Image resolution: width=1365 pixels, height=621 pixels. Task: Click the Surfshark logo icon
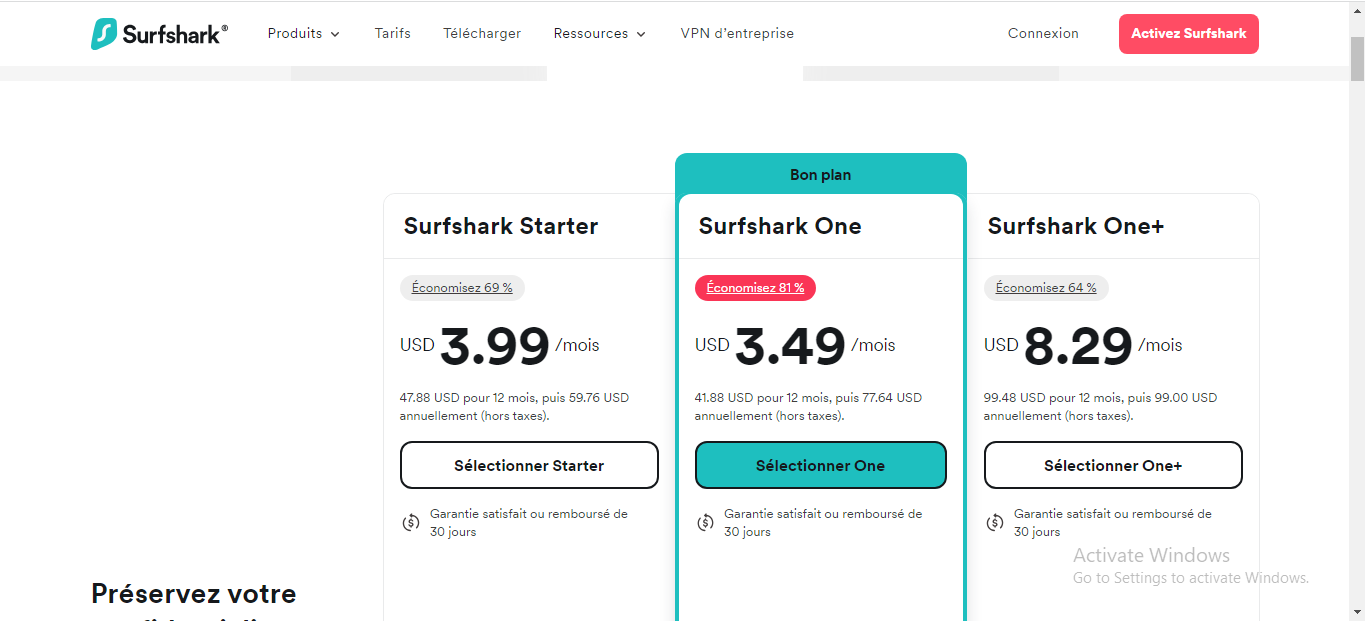point(104,33)
